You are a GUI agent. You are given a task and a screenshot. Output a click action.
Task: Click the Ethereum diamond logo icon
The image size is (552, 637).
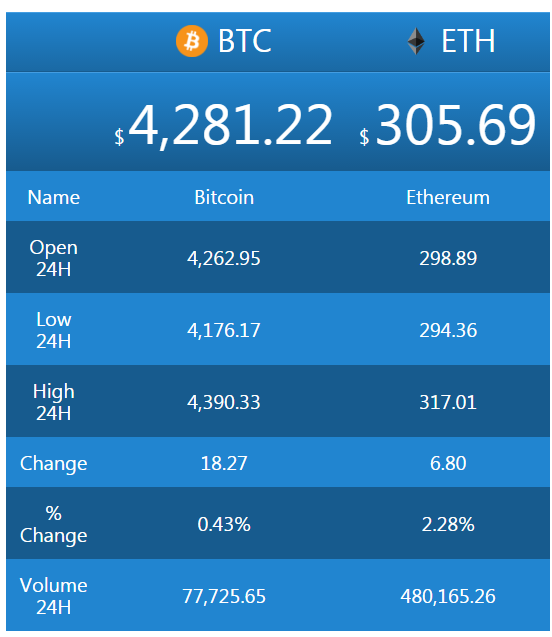click(x=416, y=41)
